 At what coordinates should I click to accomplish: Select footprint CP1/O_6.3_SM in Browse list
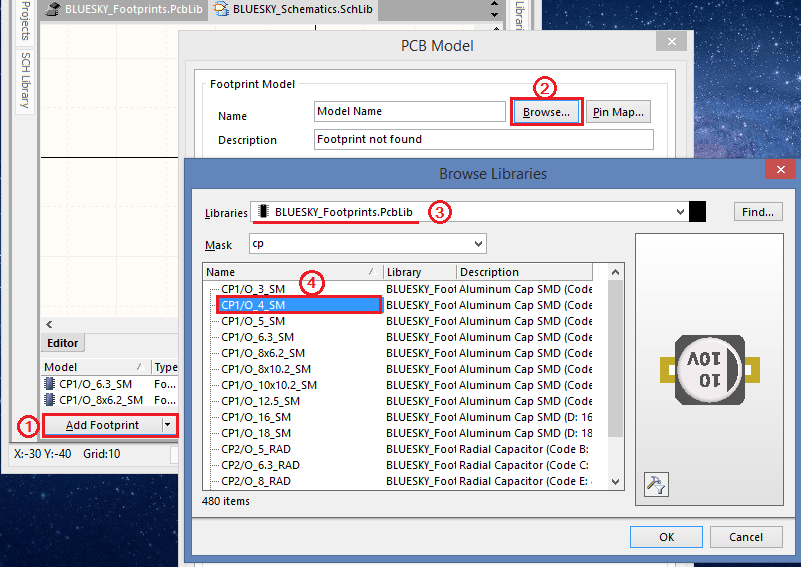[257, 337]
